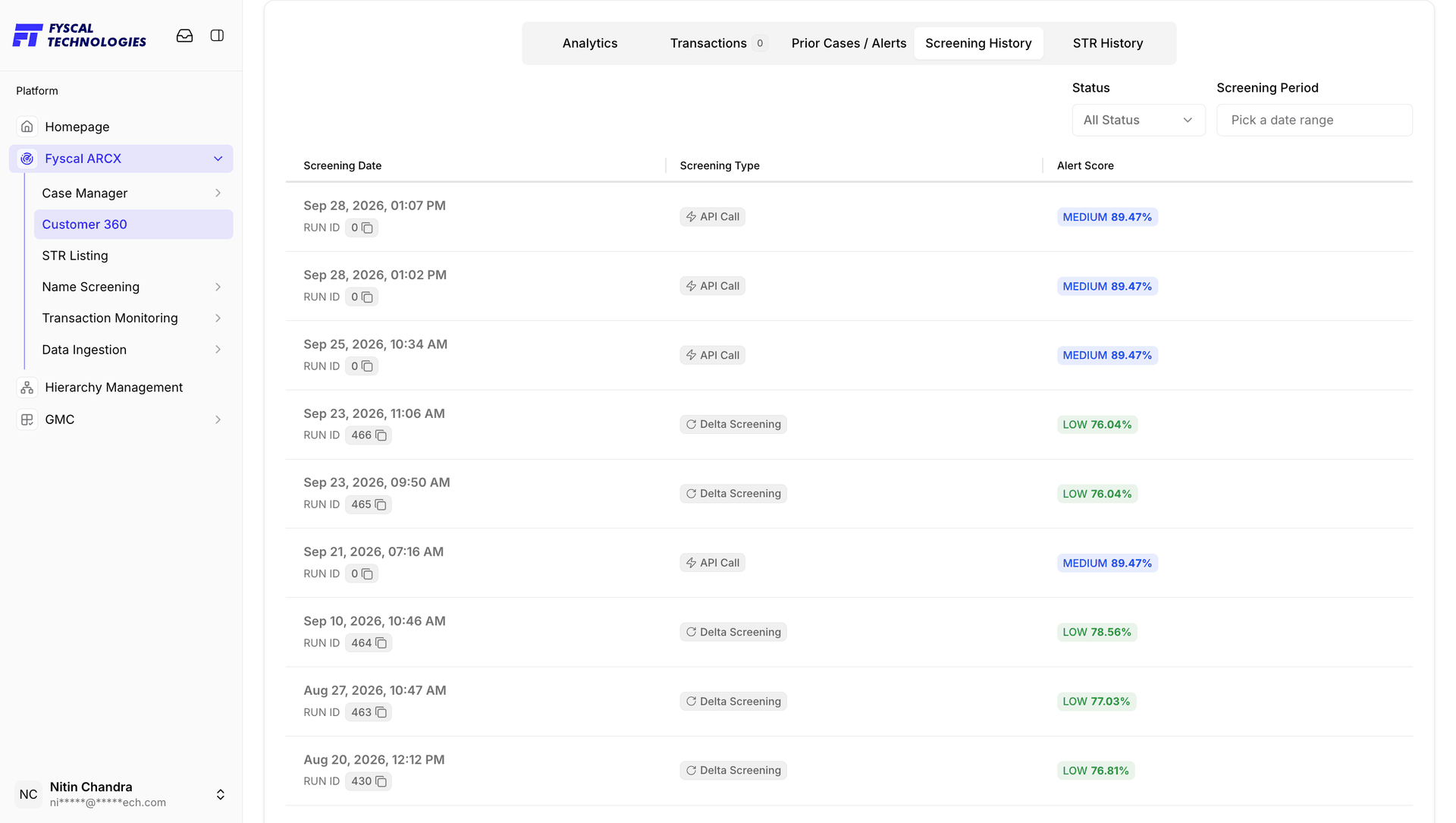Image resolution: width=1456 pixels, height=823 pixels.
Task: Expand the Name Screening submenu
Action: [x=218, y=287]
